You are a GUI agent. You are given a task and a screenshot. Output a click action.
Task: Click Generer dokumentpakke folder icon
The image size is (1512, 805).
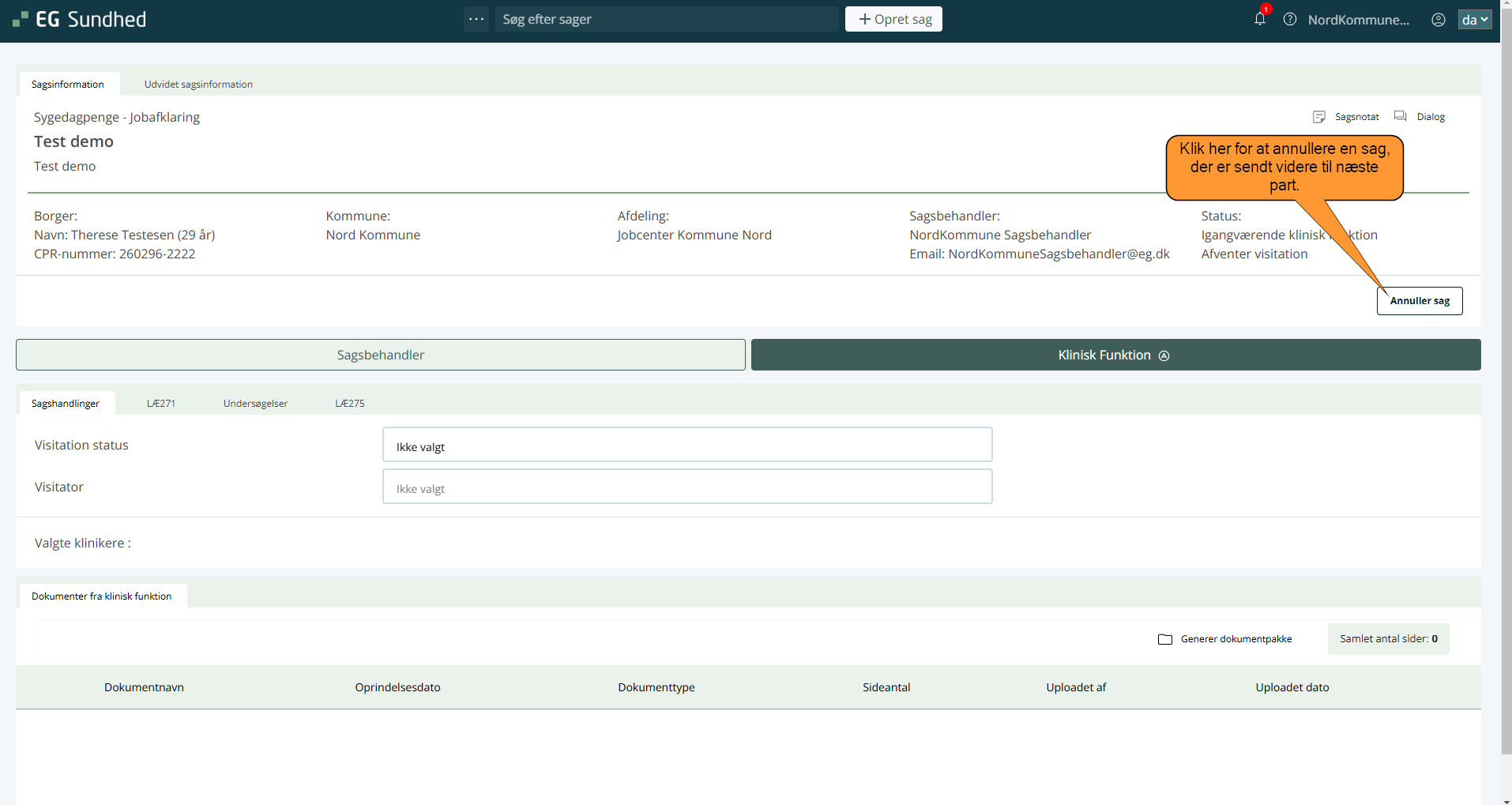coord(1165,639)
